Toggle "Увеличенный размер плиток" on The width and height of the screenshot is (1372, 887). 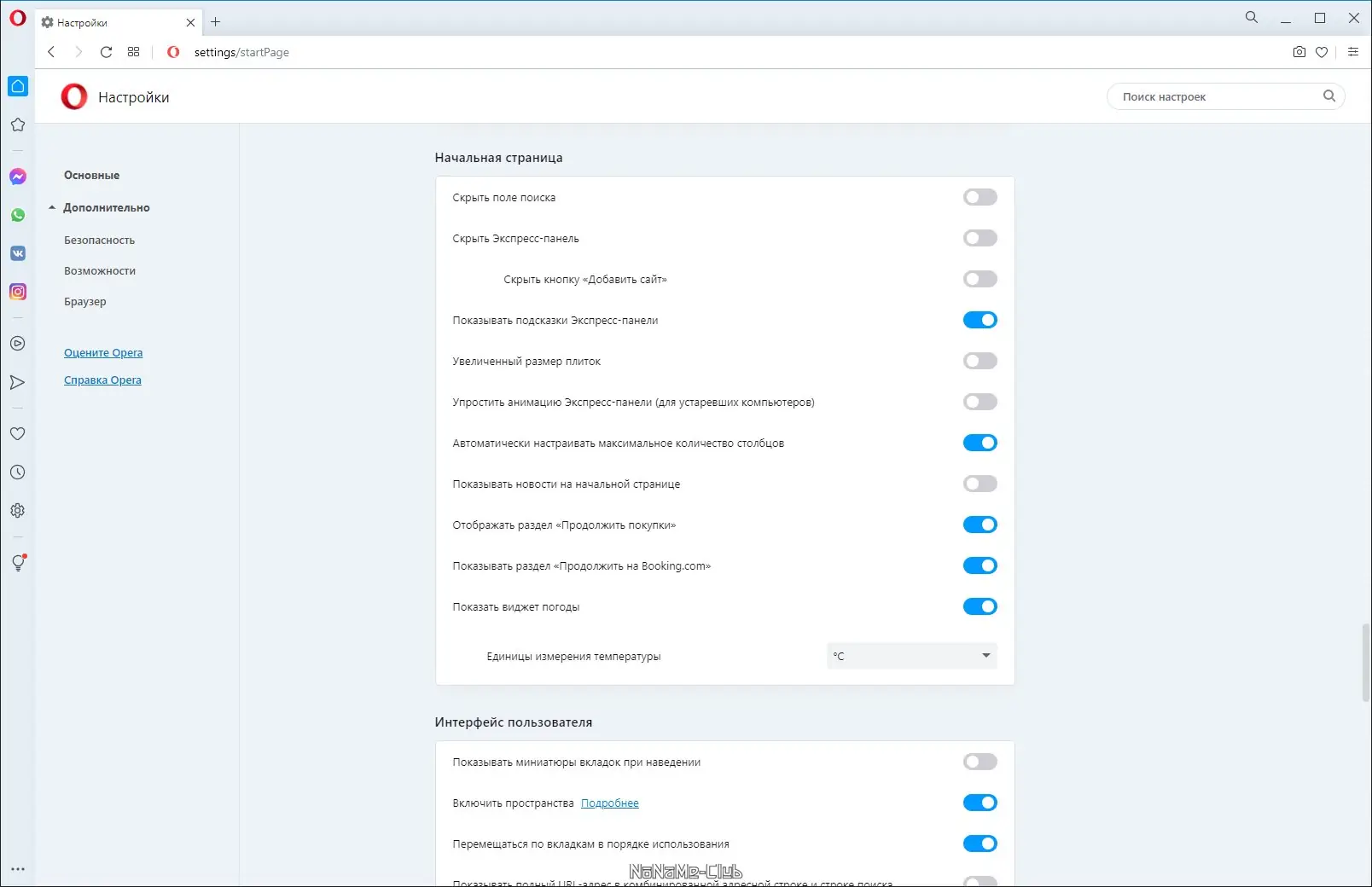tap(980, 362)
